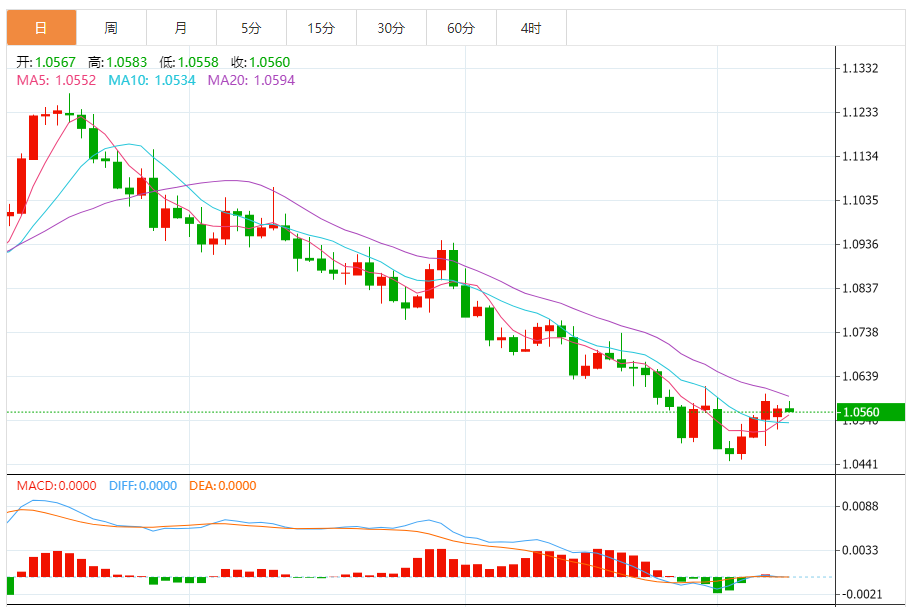The width and height of the screenshot is (913, 607).
Task: Click the 1.1035 price axis label
Action: click(x=860, y=200)
